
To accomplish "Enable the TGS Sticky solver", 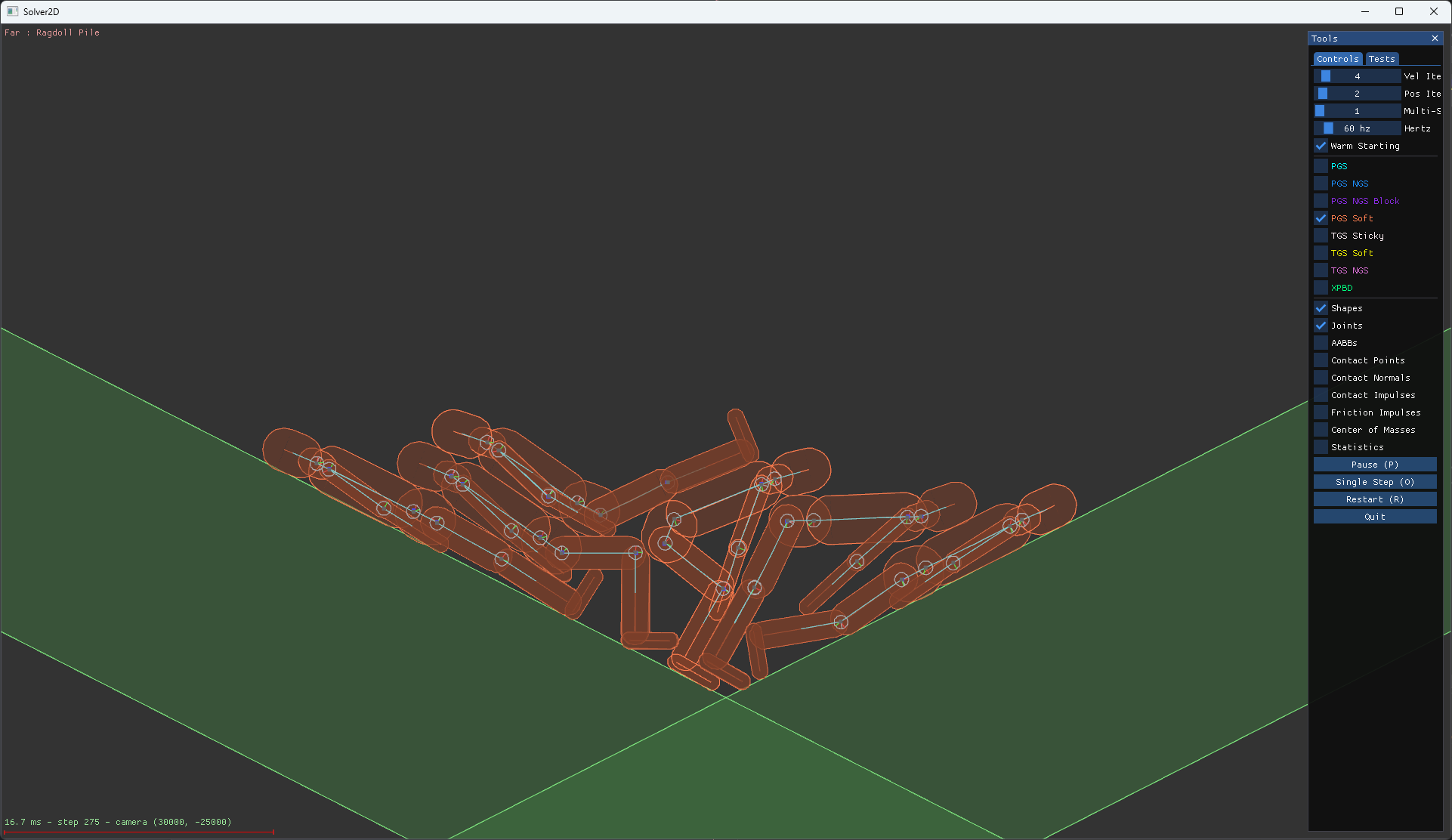I will pos(1321,236).
